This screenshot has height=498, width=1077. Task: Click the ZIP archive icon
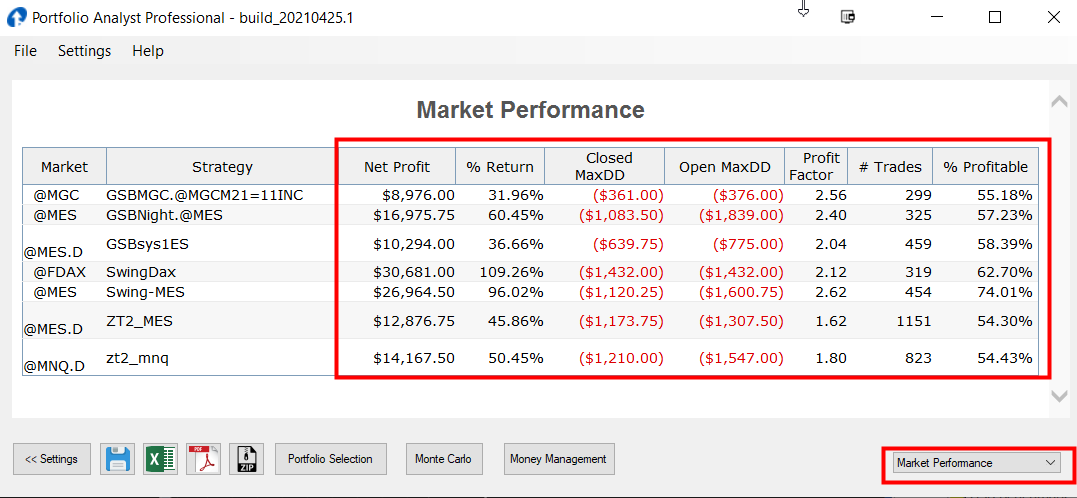click(246, 459)
